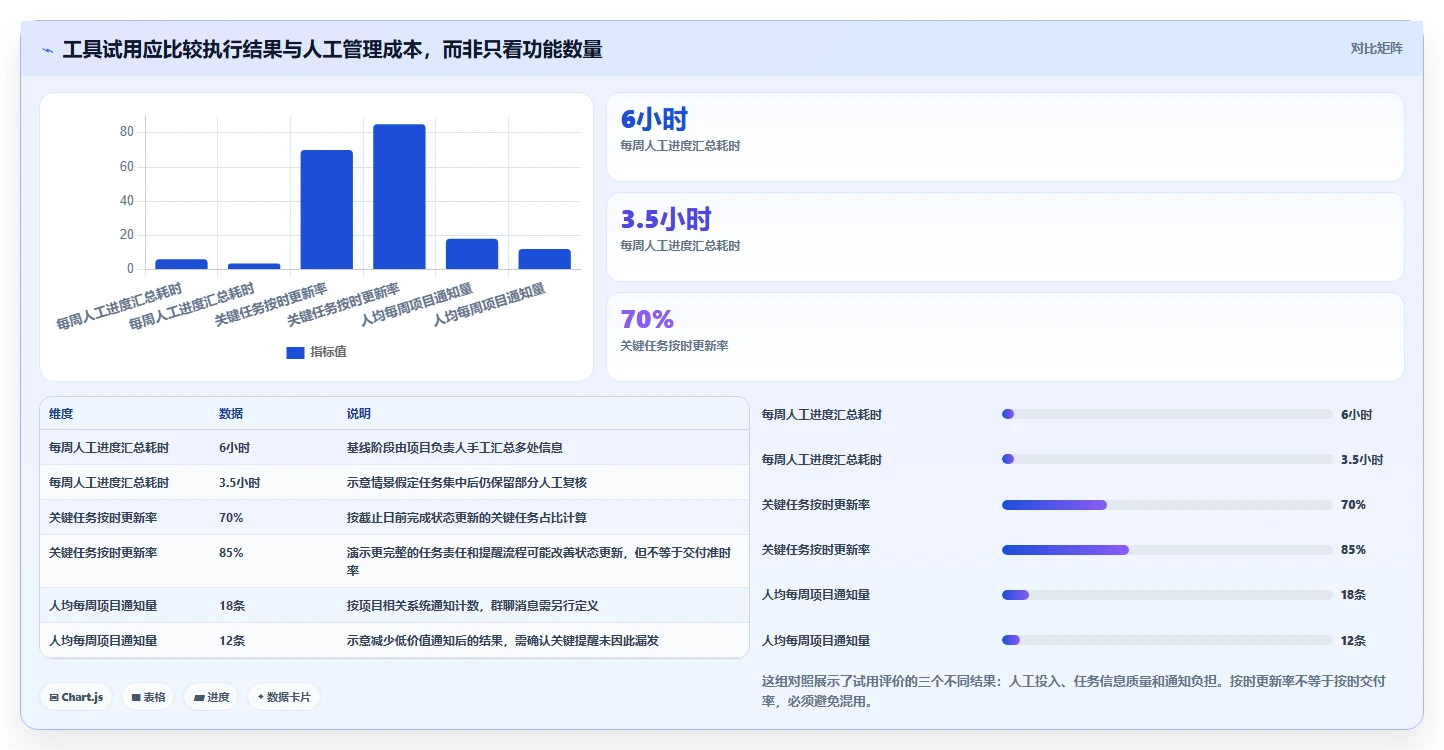This screenshot has height=750, width=1444.
Task: Click the description starting with 按截止日前完成状态更新
Action: 467,518
